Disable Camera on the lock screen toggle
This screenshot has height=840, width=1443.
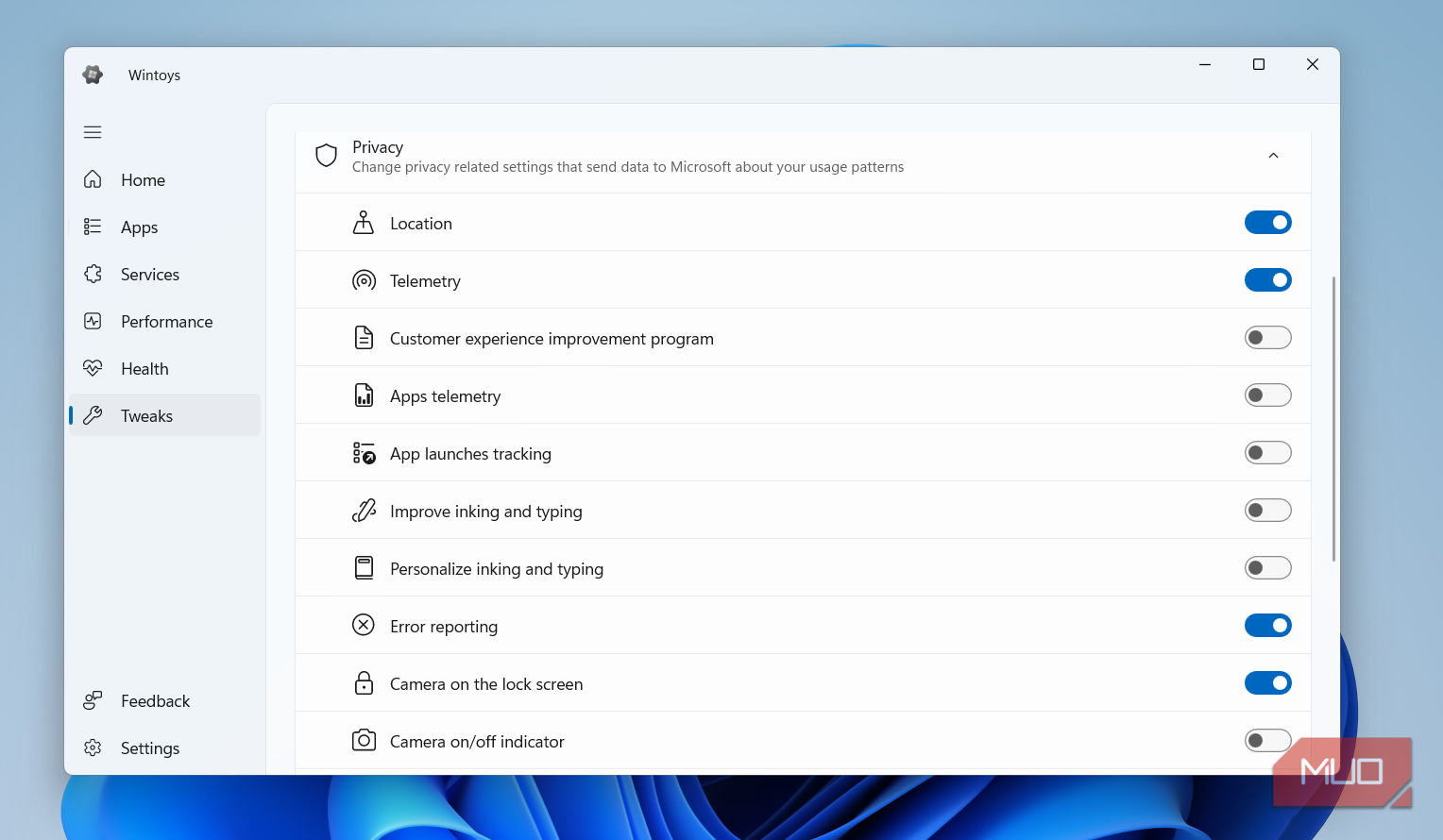1267,683
